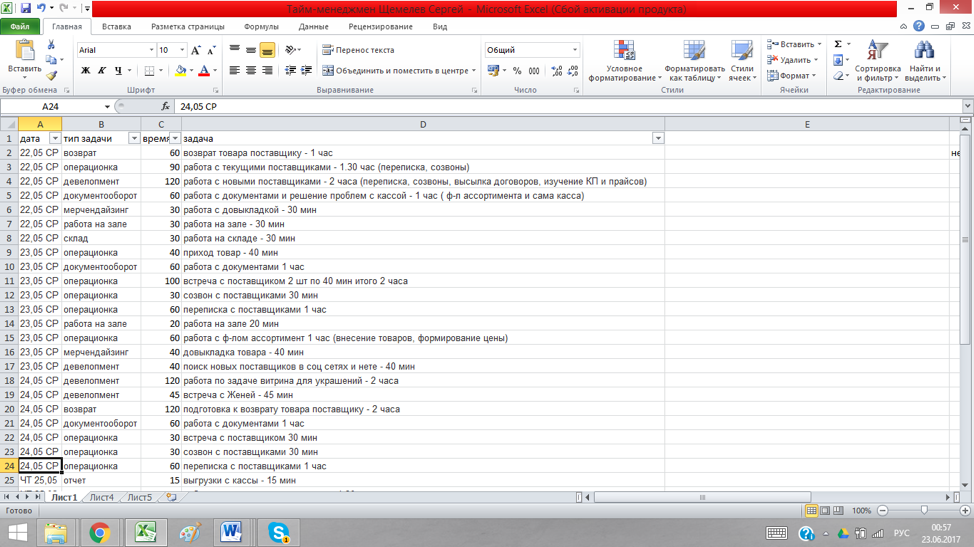Click the AutoSum sigma icon
This screenshot has width=974, height=547.
[x=838, y=44]
